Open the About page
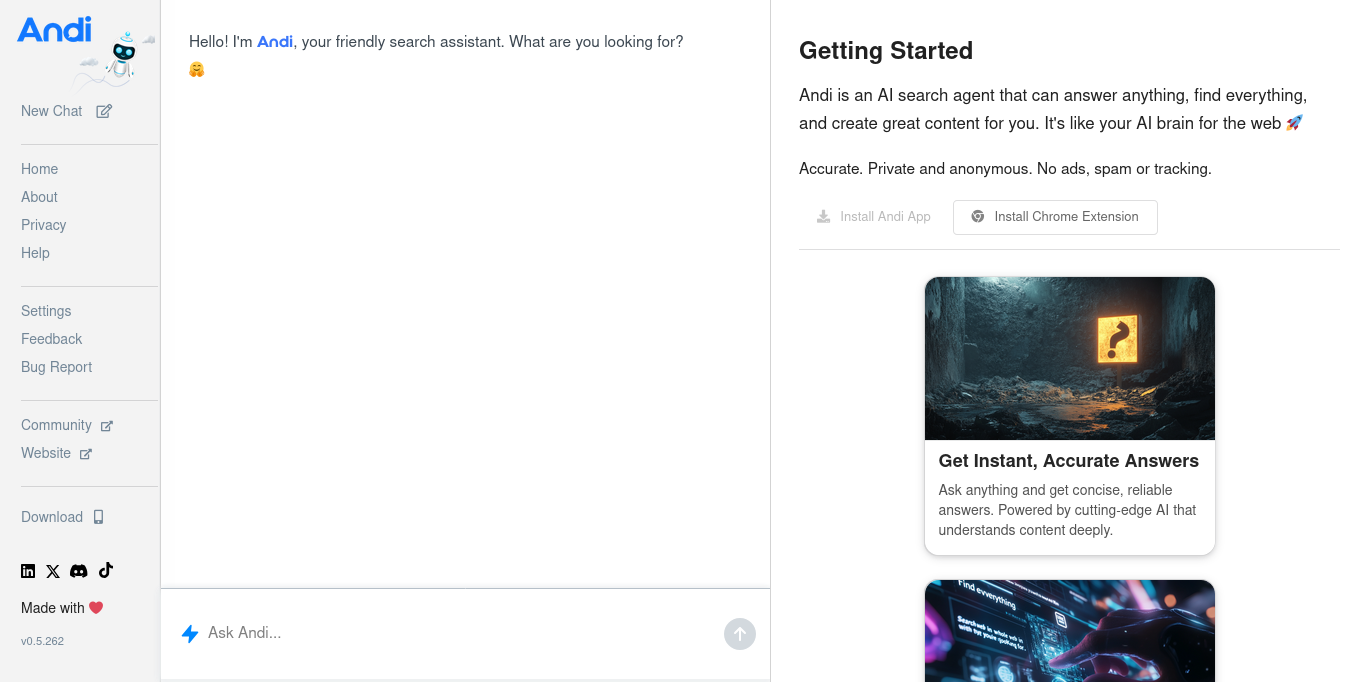Screen dimensions: 1366x682 tap(40, 197)
